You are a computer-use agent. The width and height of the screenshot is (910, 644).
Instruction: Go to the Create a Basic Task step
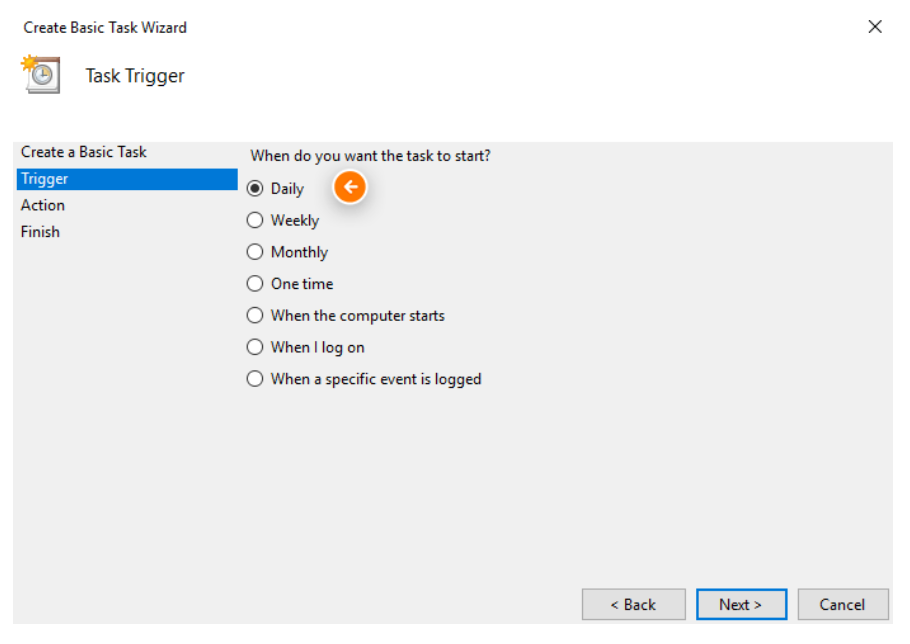click(x=84, y=152)
